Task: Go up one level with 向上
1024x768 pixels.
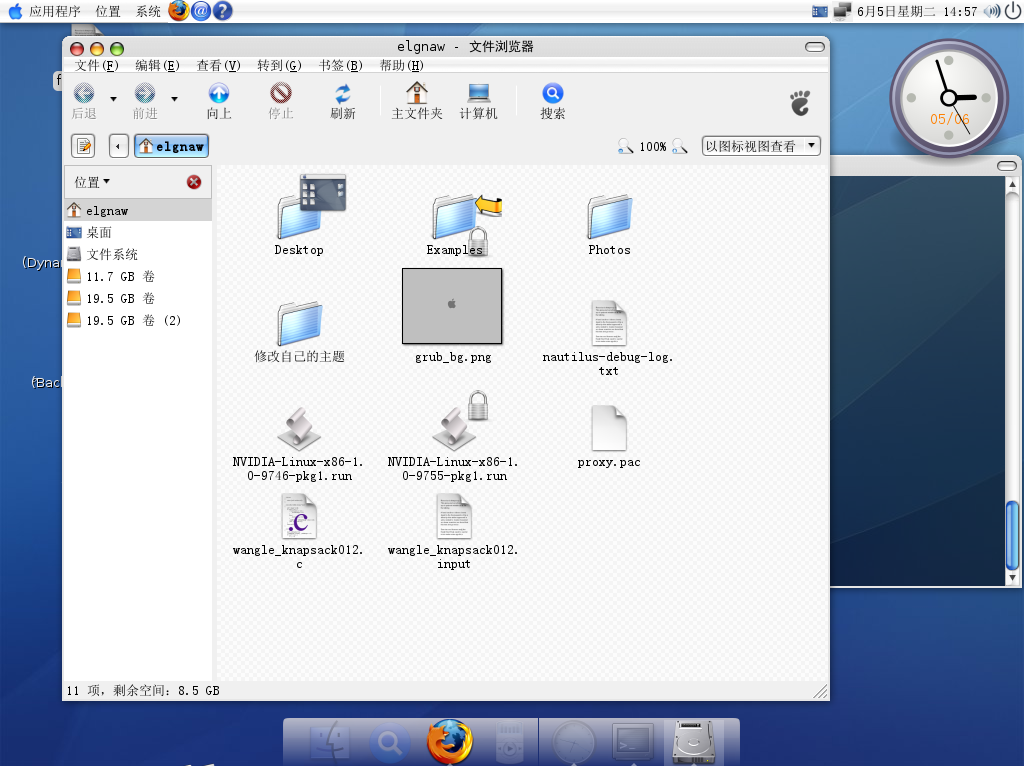Action: click(219, 101)
